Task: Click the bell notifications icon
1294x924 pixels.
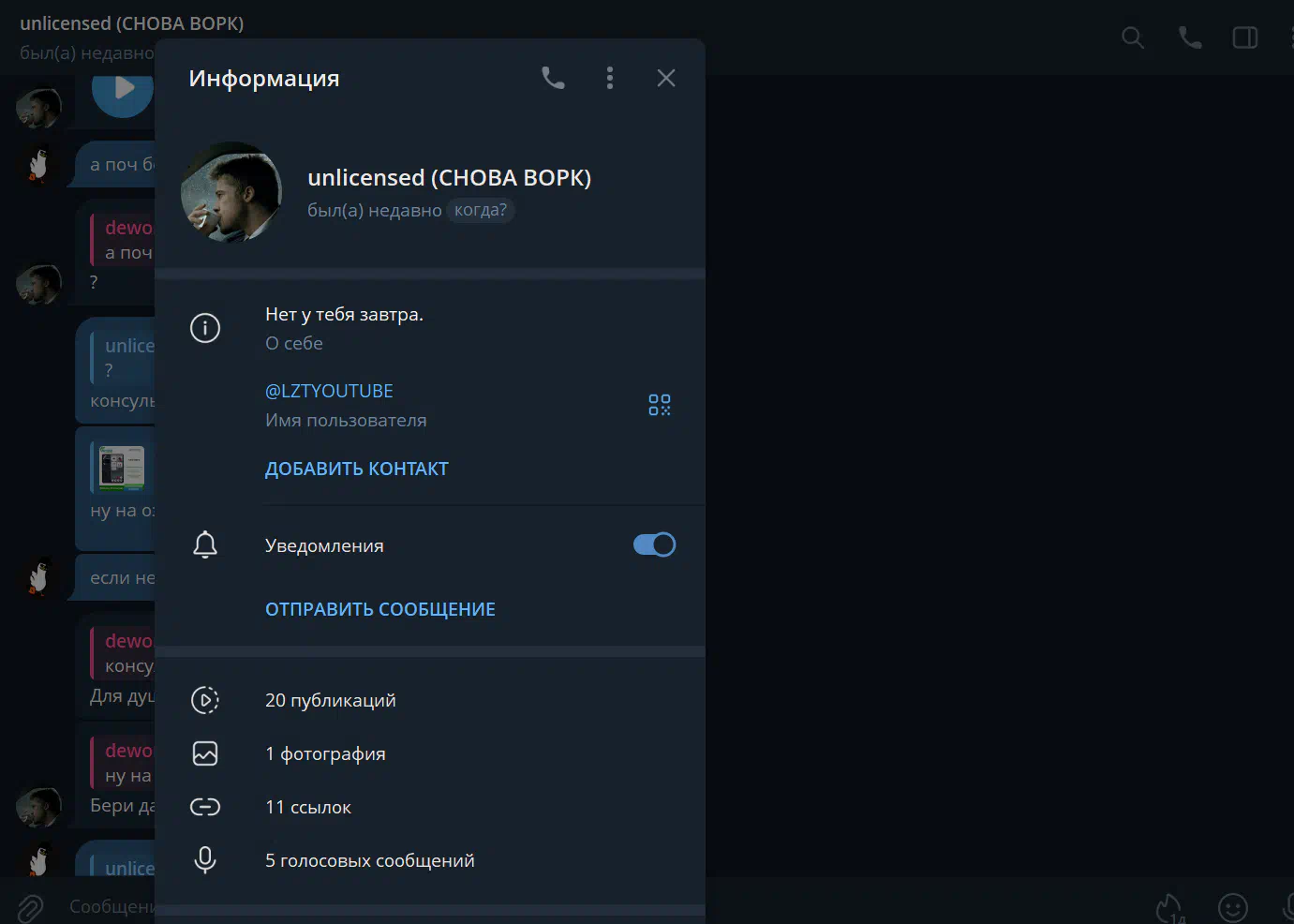Action: point(205,544)
